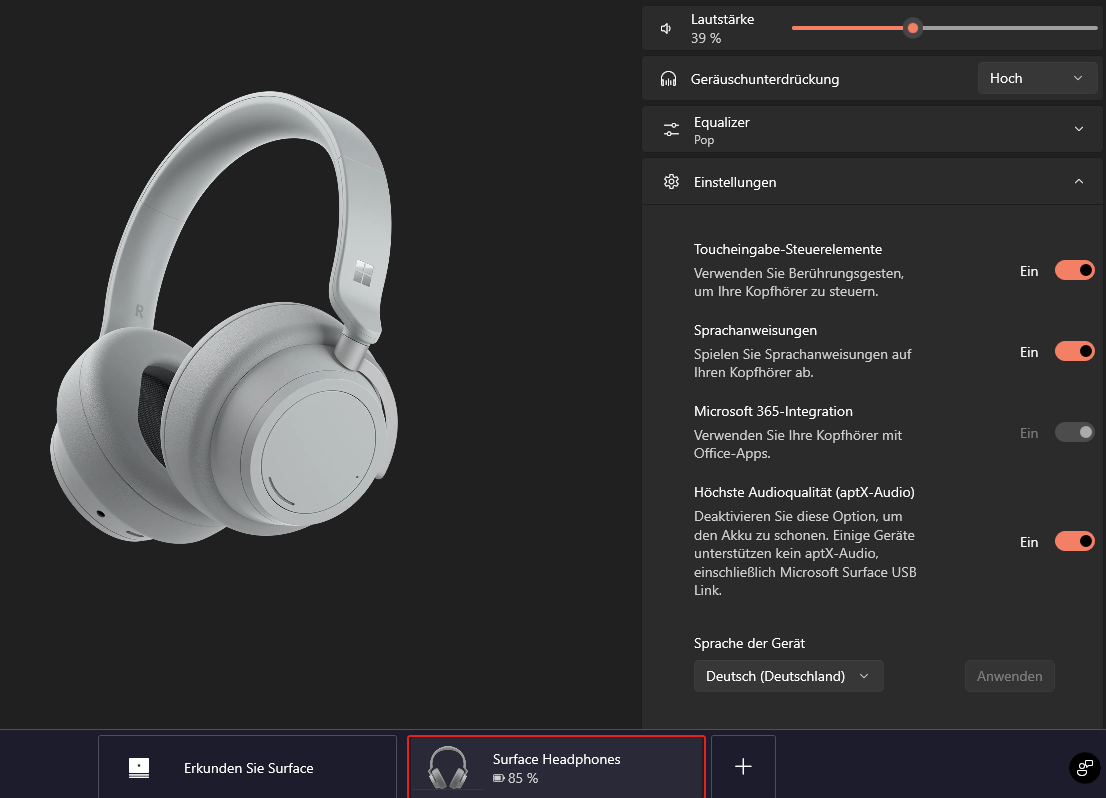Open the Geräuschunterdrückung Hoch dropdown
This screenshot has width=1106, height=798.
[1037, 78]
